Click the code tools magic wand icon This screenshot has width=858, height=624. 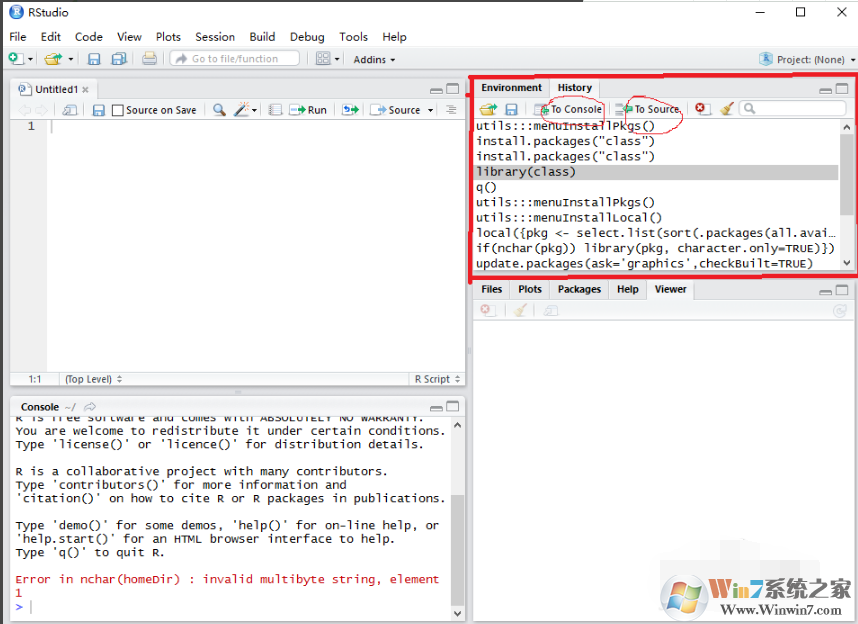click(242, 110)
